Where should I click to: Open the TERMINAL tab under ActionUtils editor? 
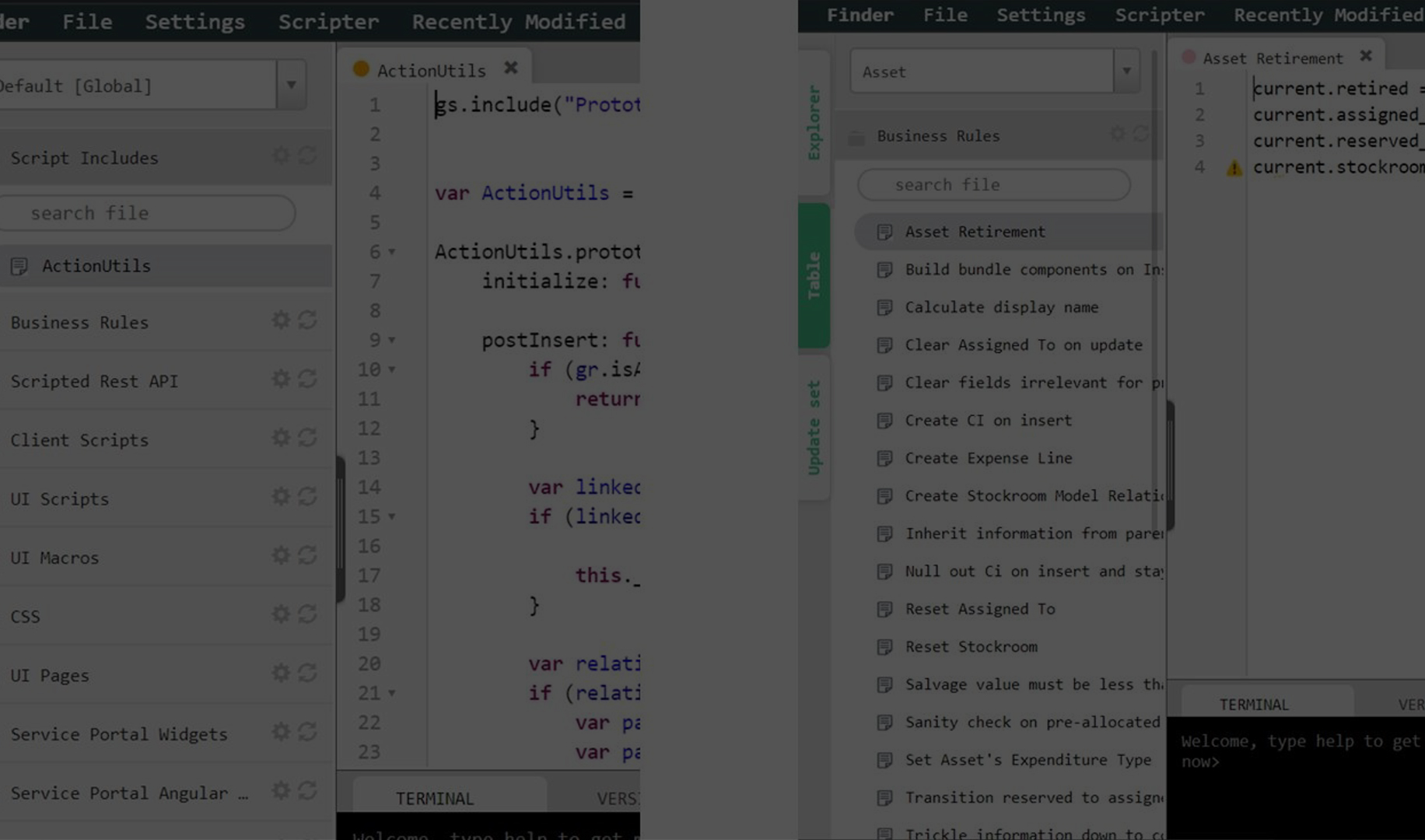[434, 799]
